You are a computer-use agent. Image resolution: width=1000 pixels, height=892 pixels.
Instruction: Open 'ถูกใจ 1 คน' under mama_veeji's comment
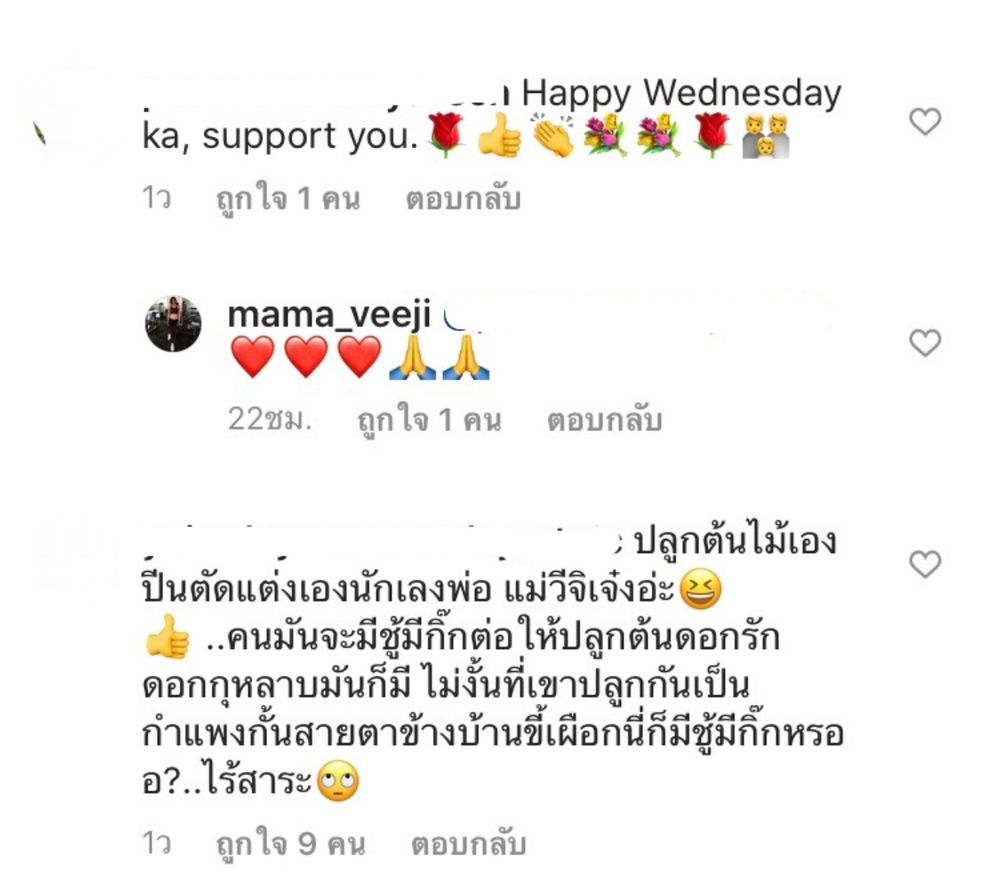429,420
